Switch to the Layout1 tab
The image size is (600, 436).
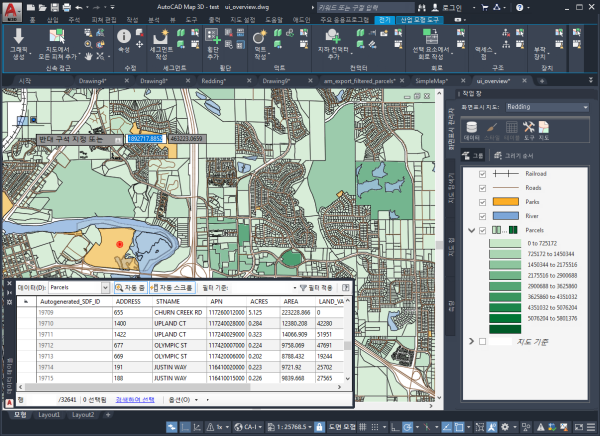tap(49, 414)
